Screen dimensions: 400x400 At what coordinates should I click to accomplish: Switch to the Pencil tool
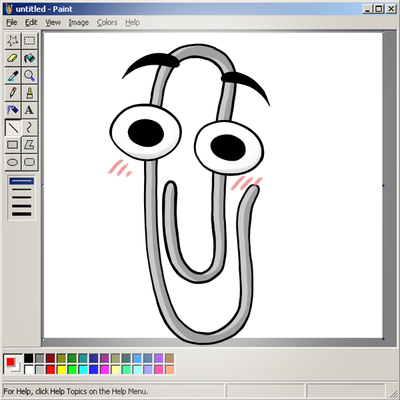(x=13, y=93)
